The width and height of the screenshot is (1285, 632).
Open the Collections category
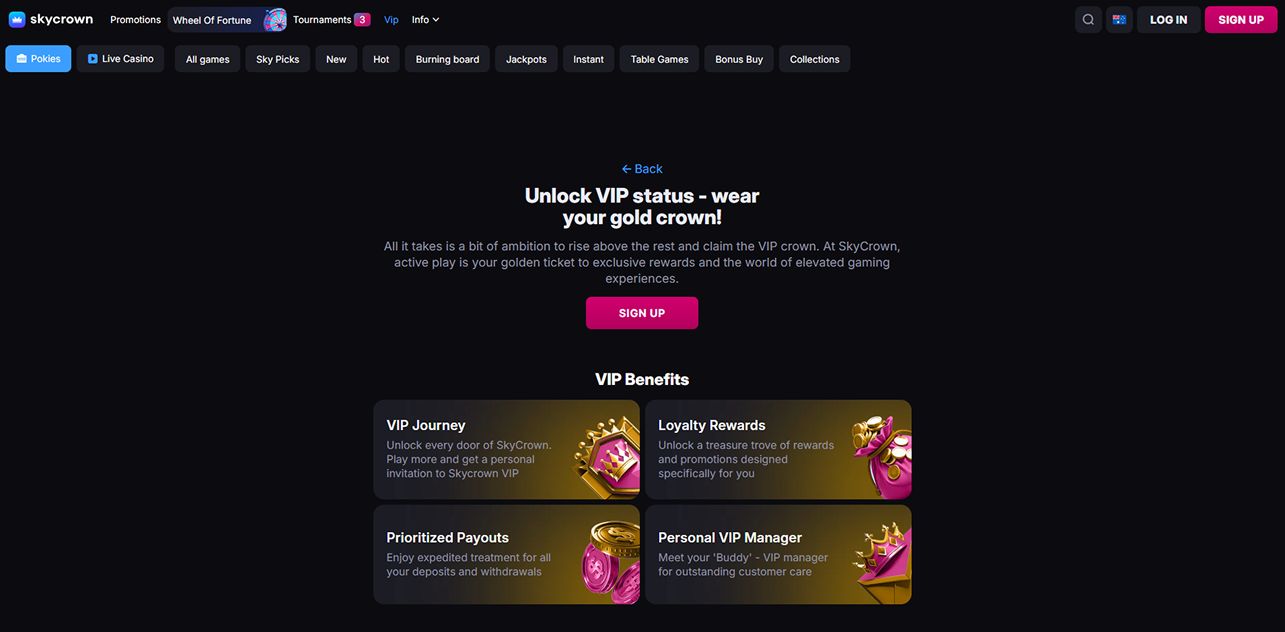click(815, 59)
